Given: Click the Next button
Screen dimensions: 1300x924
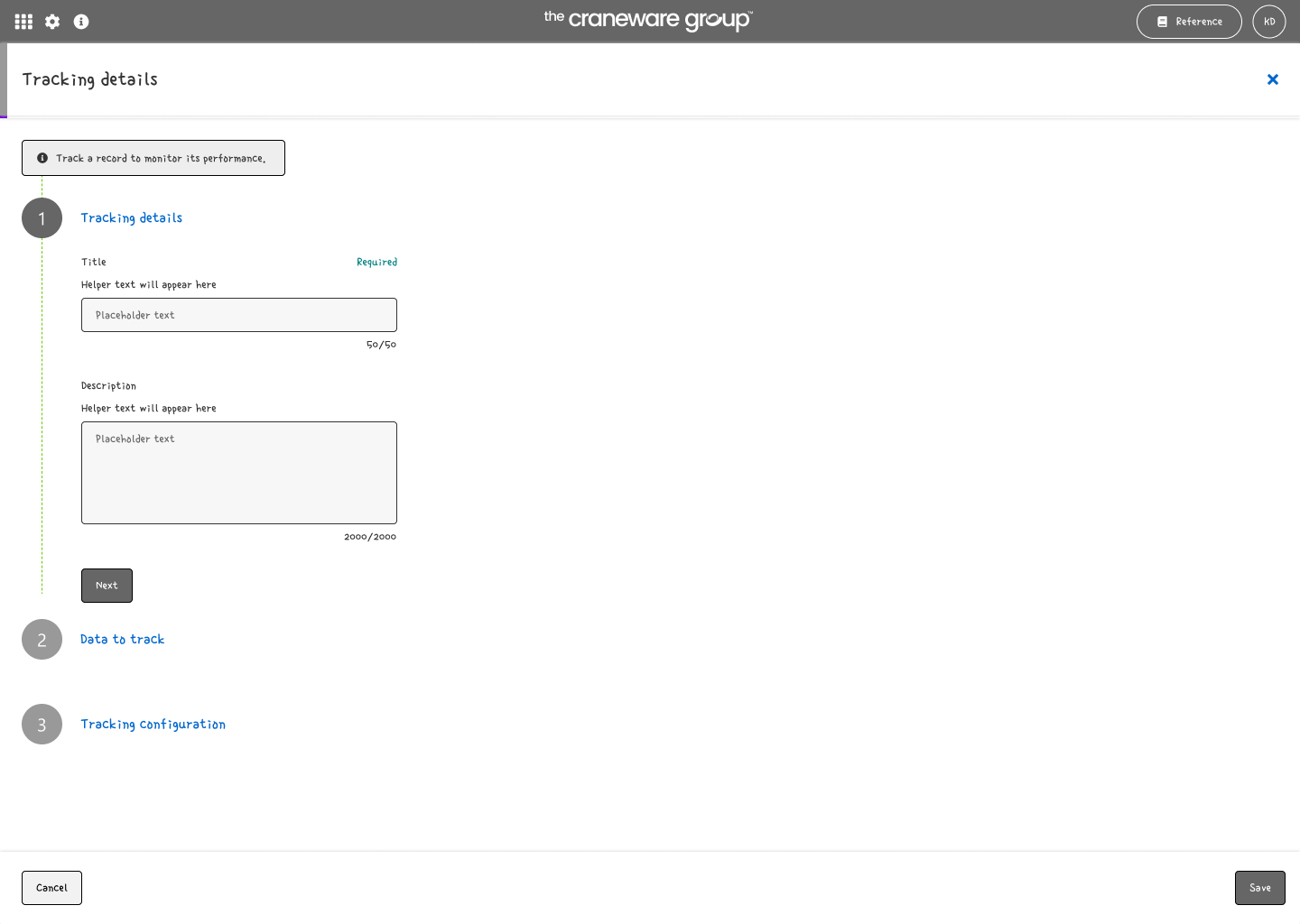Looking at the screenshot, I should pos(107,586).
